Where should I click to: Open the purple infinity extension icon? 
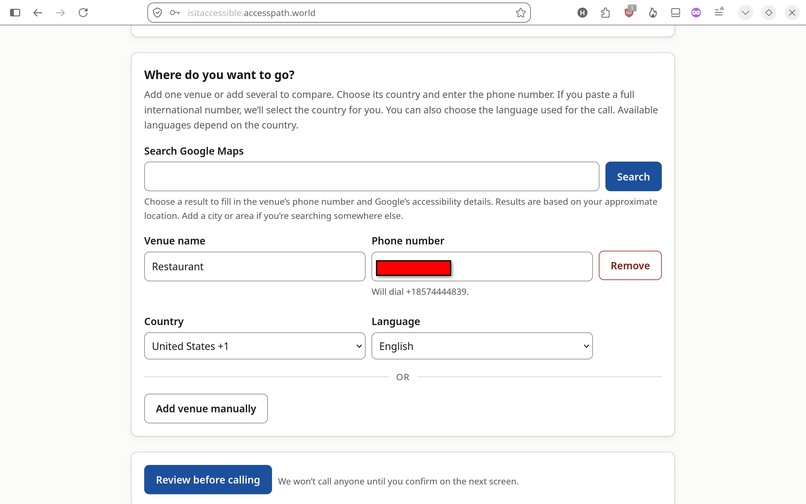695,13
